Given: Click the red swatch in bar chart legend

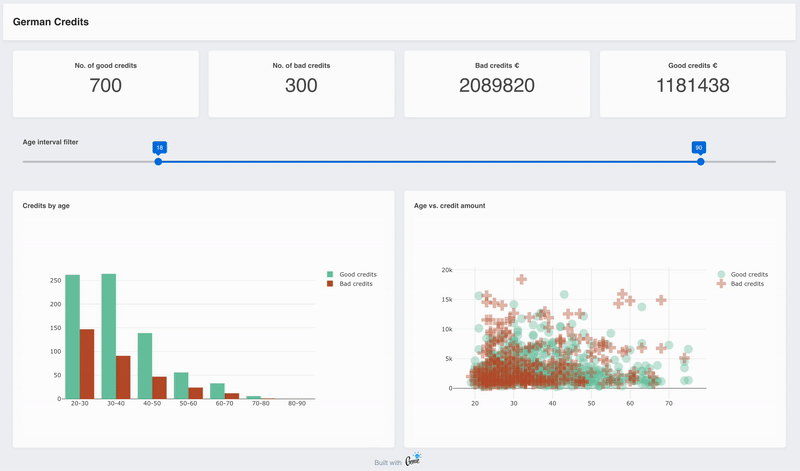Looking at the screenshot, I should 330,284.
